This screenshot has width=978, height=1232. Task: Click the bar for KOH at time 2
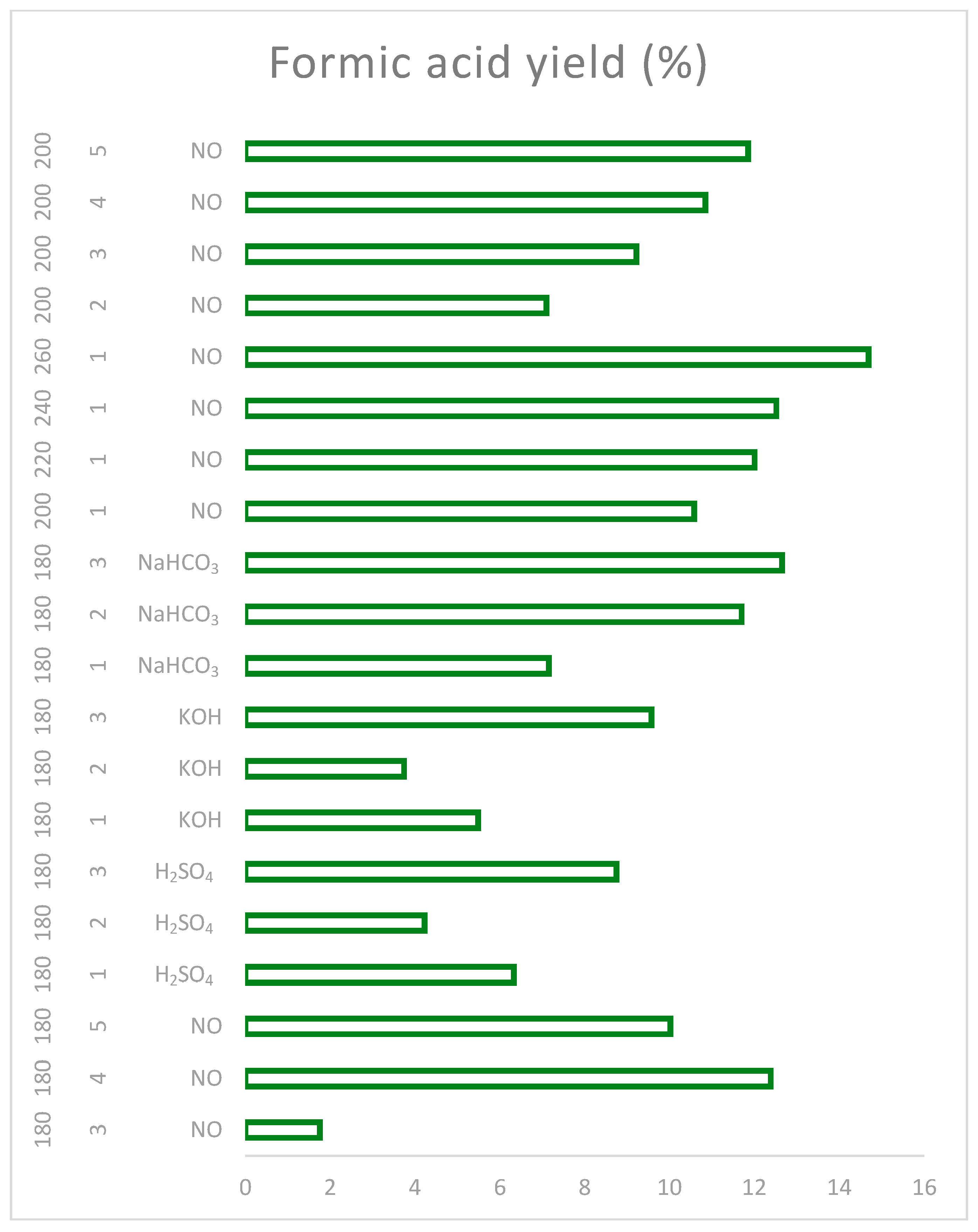(x=326, y=769)
